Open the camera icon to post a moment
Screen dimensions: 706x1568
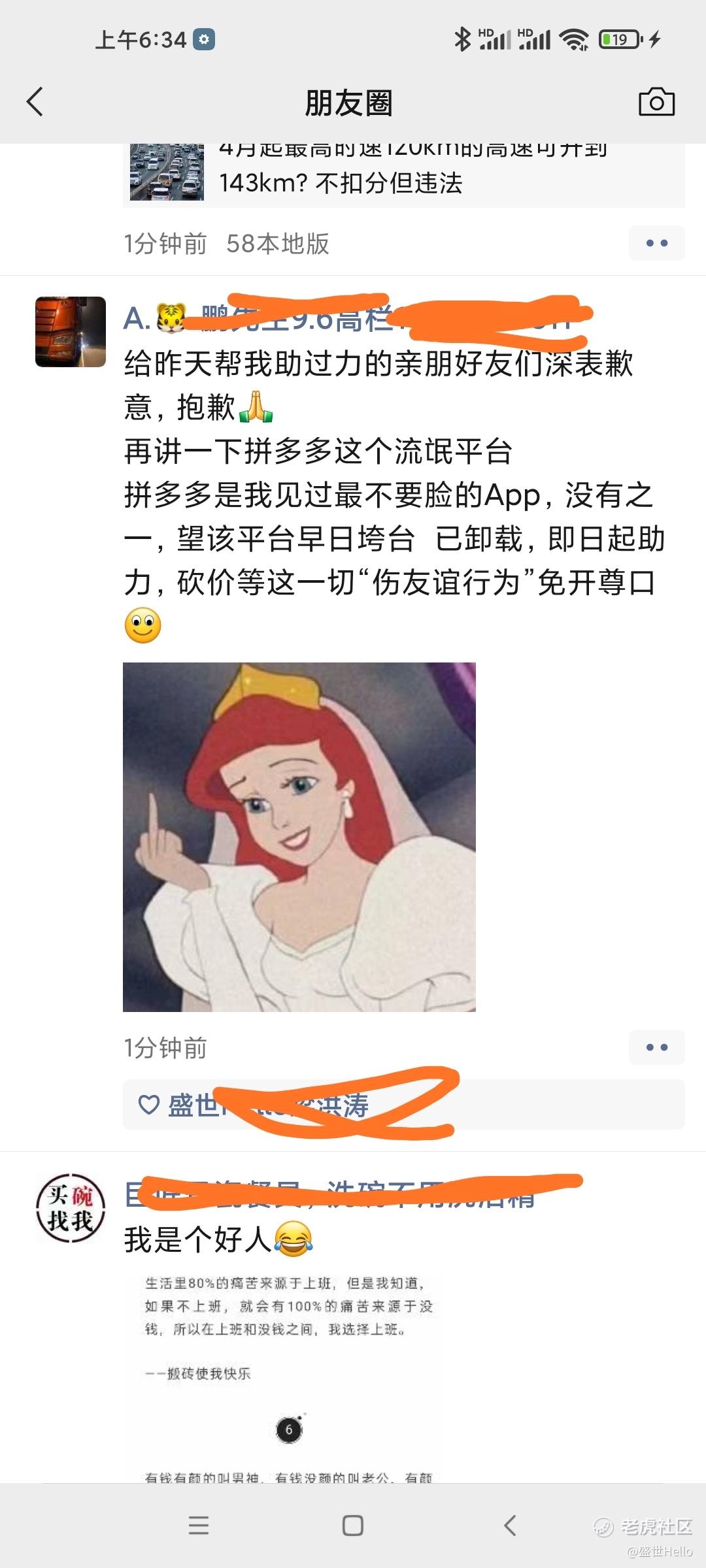(656, 102)
